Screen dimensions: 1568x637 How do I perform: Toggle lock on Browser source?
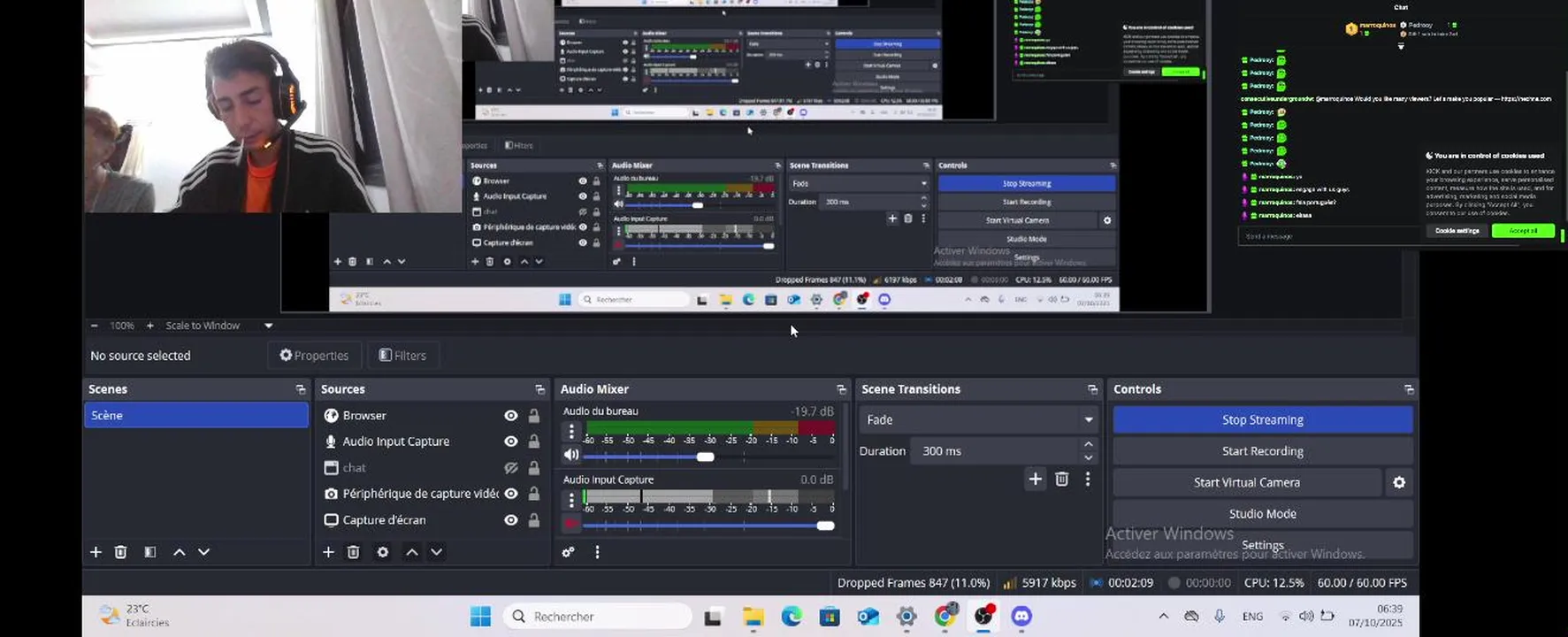[534, 416]
